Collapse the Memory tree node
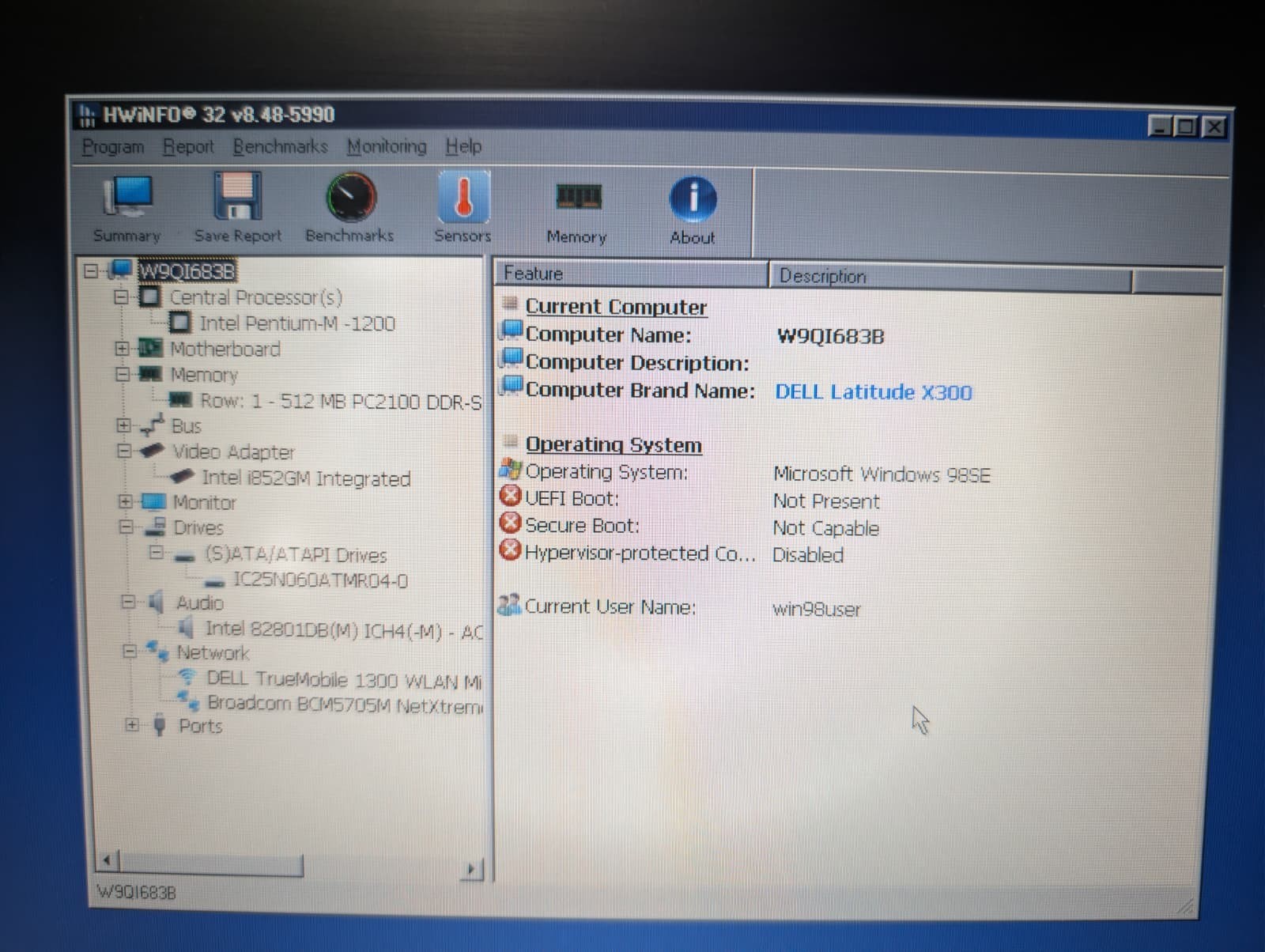 122,373
